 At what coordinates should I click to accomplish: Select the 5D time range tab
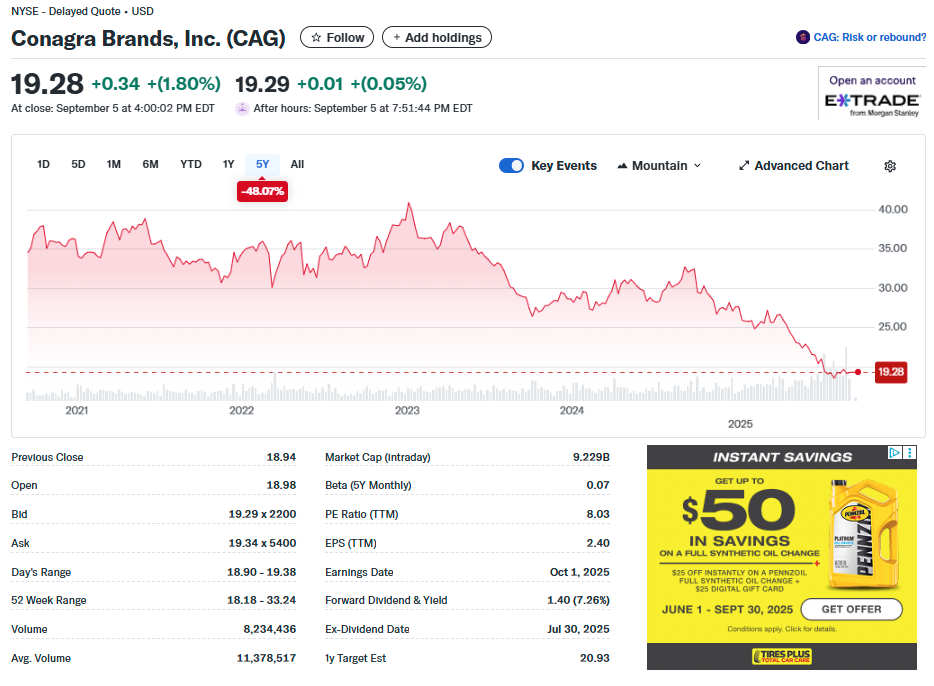click(x=78, y=164)
